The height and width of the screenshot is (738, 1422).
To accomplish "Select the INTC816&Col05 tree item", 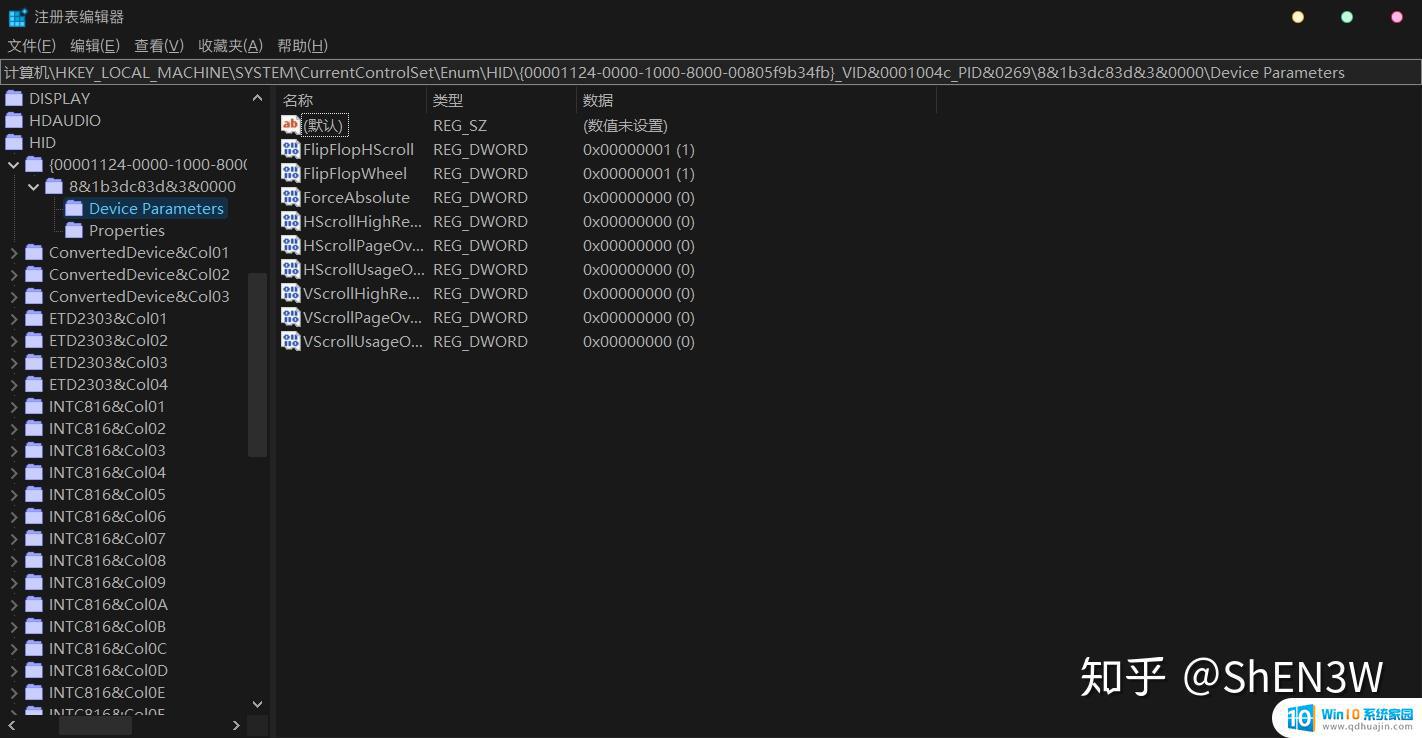I will (x=107, y=494).
